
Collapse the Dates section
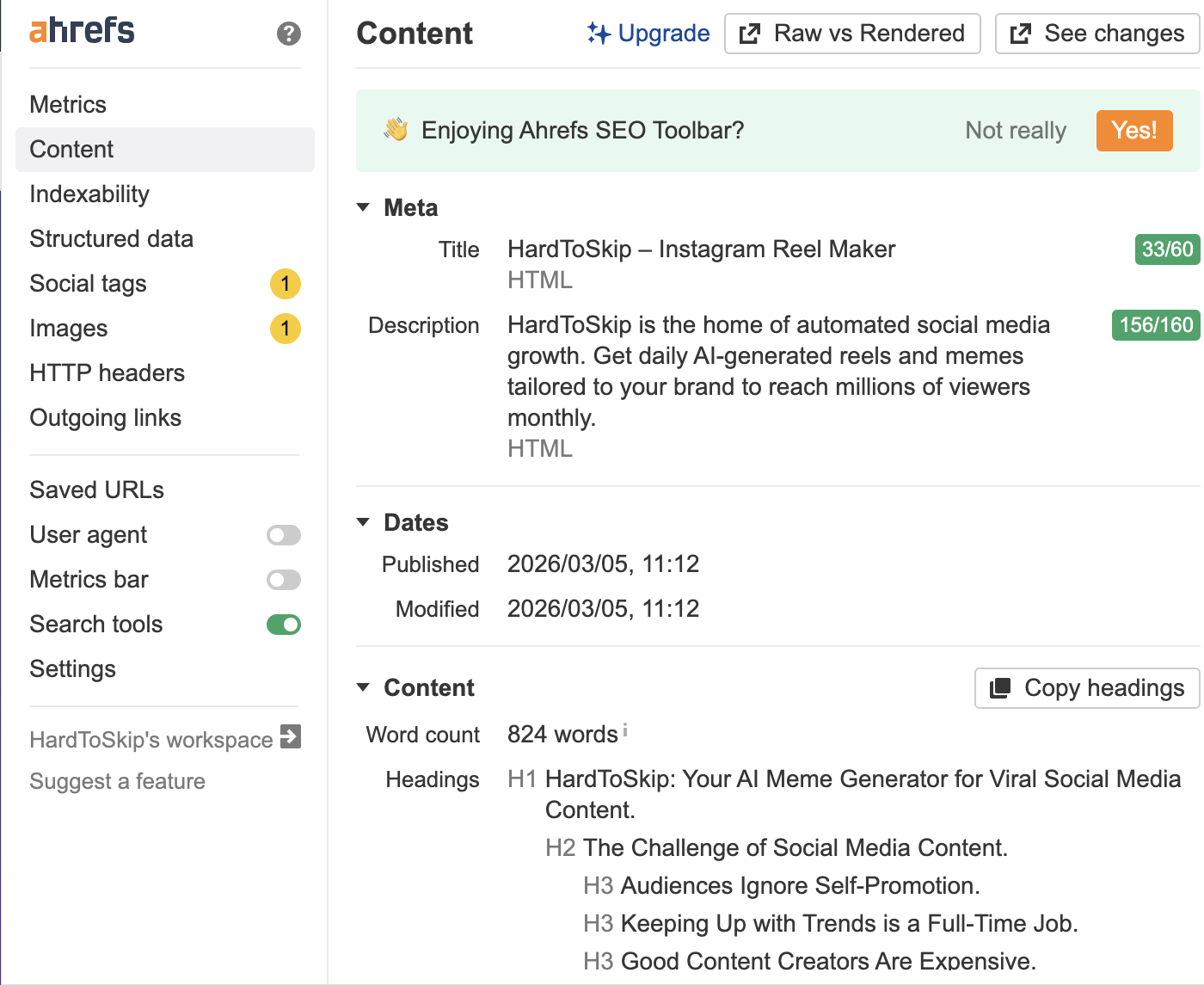pyautogui.click(x=363, y=521)
